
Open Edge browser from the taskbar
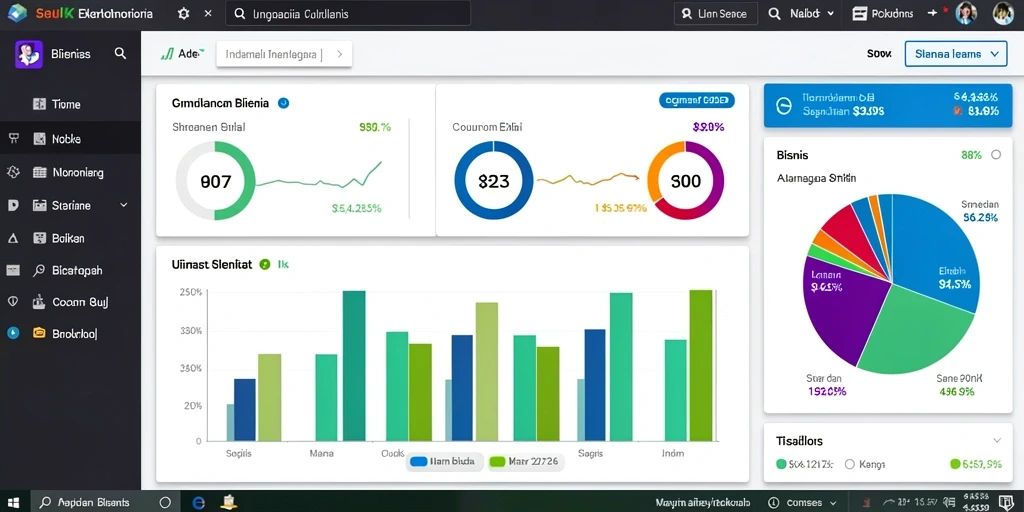pyautogui.click(x=199, y=502)
